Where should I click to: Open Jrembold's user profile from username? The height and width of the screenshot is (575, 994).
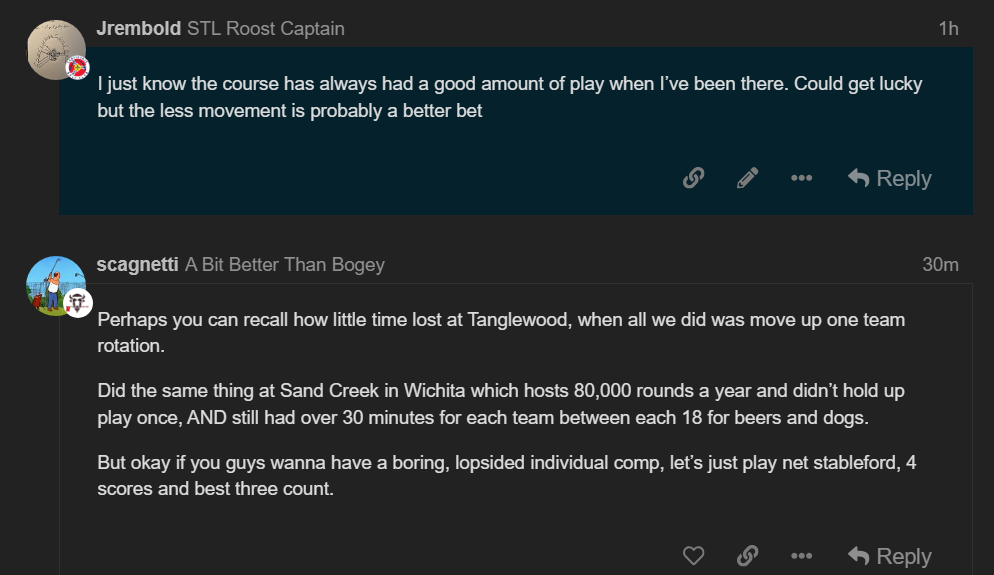pos(138,28)
